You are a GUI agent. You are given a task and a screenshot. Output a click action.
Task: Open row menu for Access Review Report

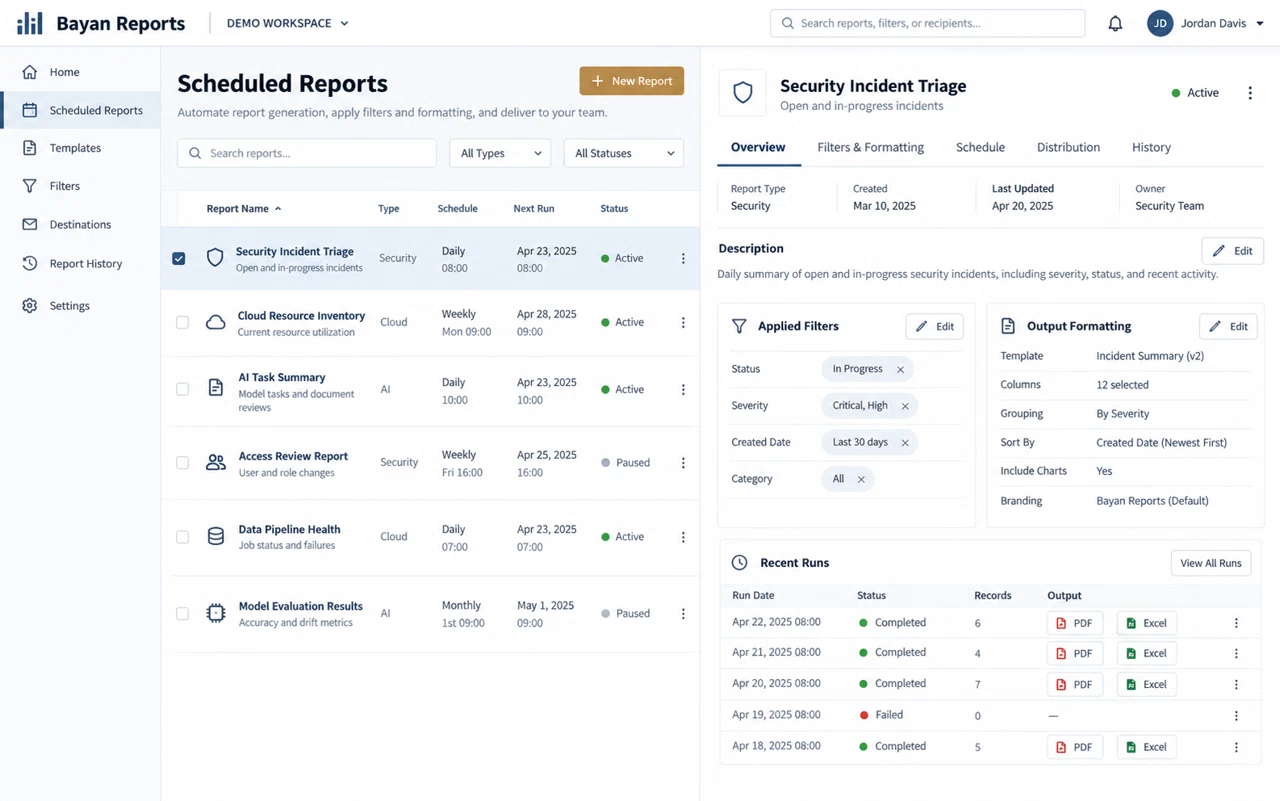click(x=683, y=463)
